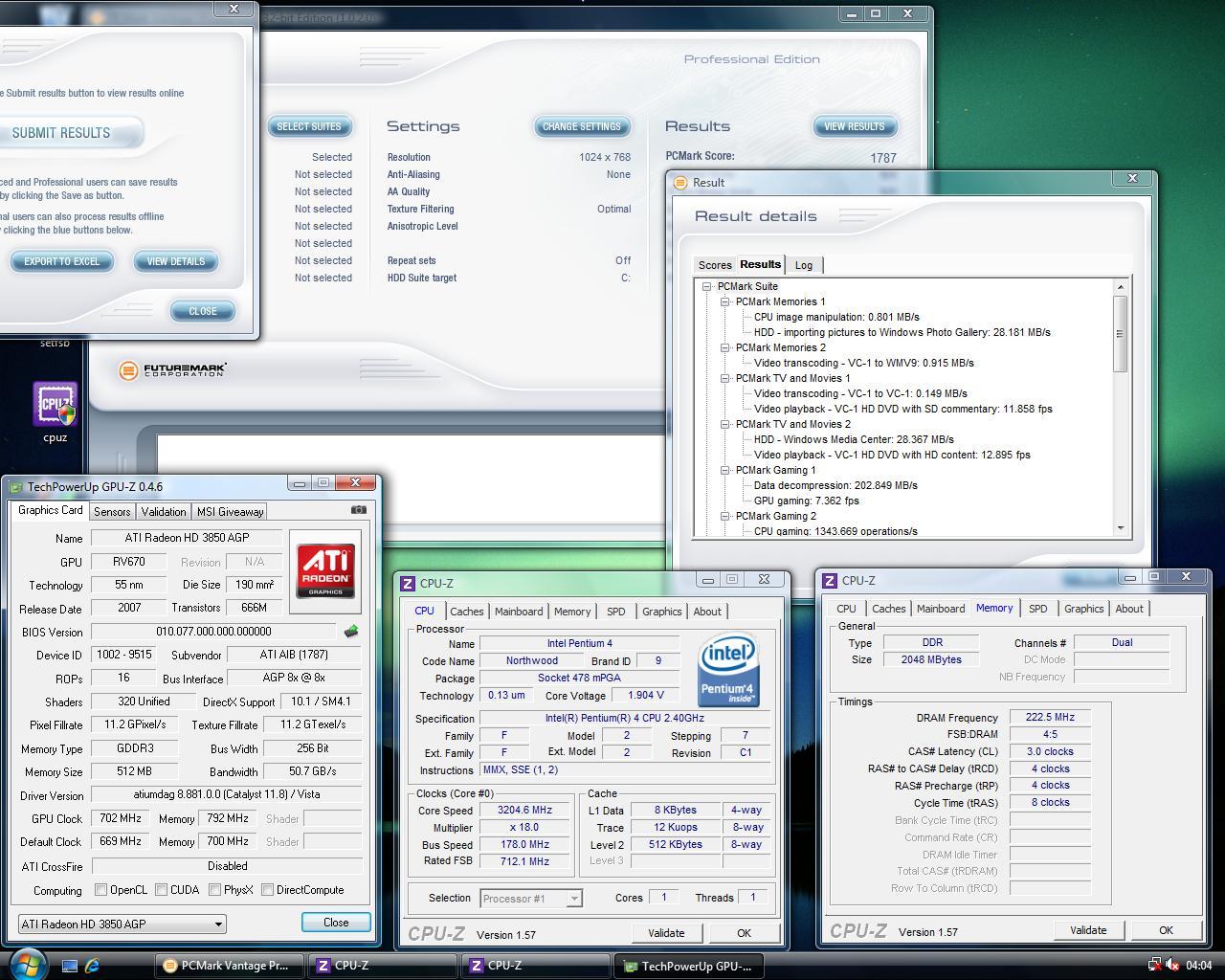Switch to the Validation tab in GPU-Z

(x=164, y=511)
